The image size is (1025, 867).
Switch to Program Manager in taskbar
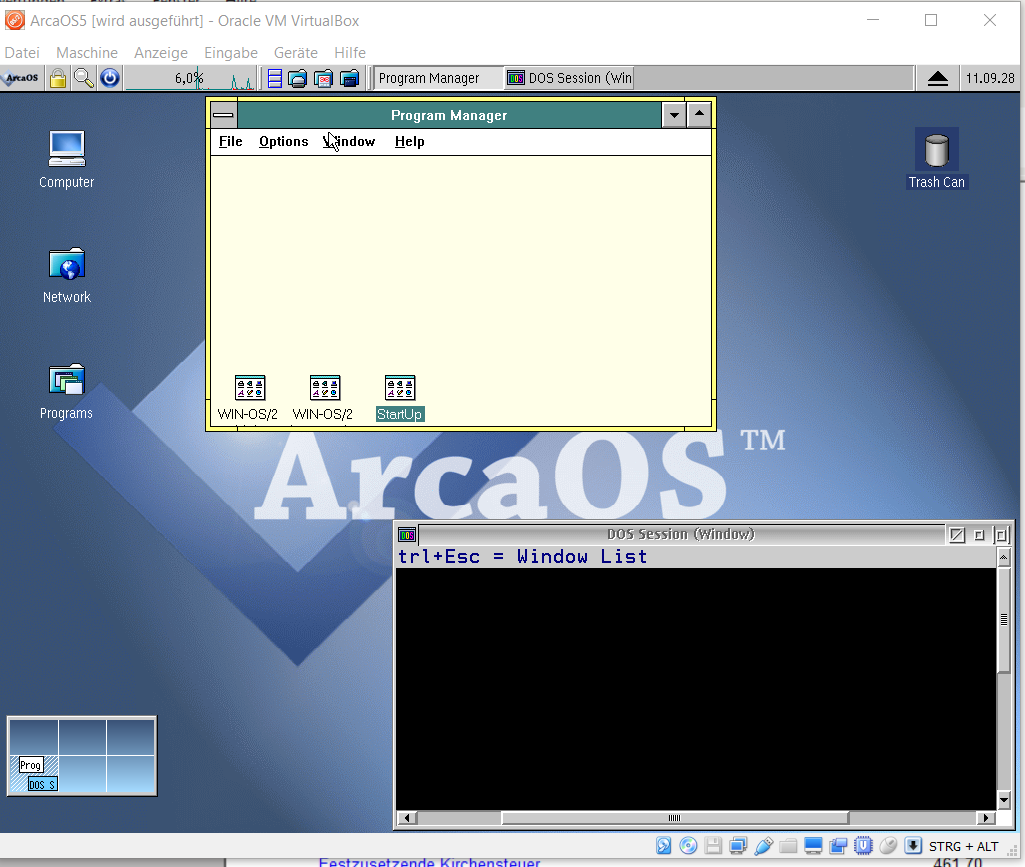click(x=437, y=78)
